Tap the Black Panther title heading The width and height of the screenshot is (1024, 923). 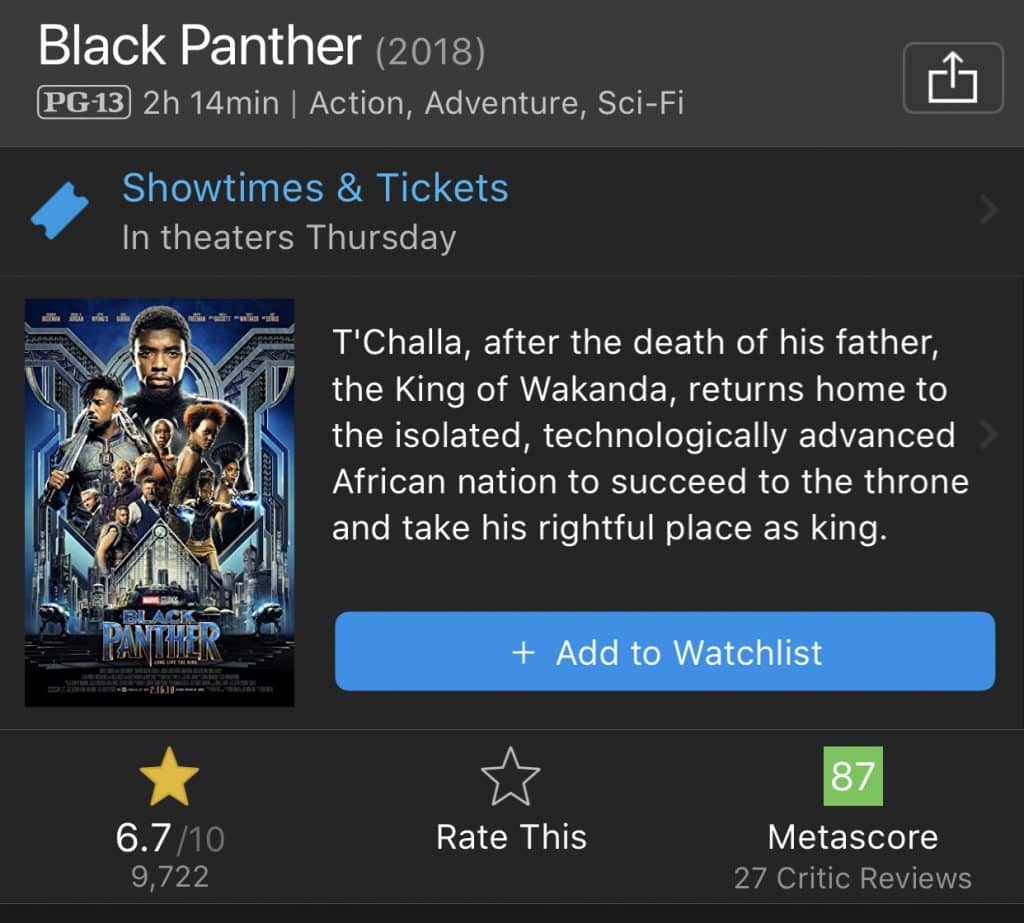coord(199,47)
